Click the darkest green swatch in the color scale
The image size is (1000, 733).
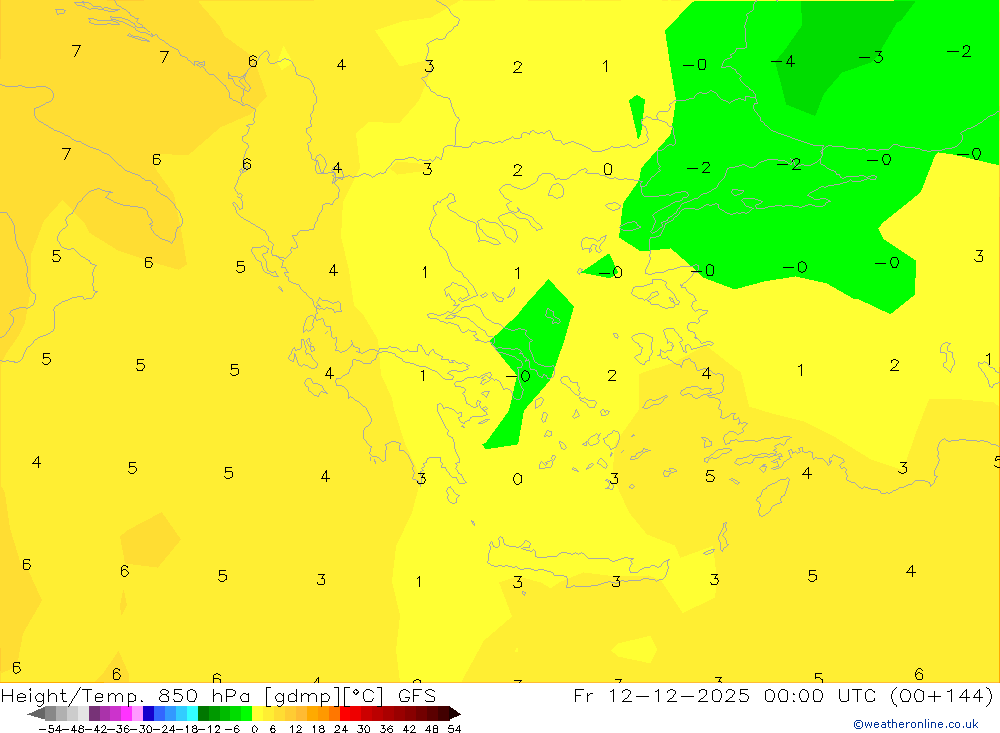coord(203,714)
